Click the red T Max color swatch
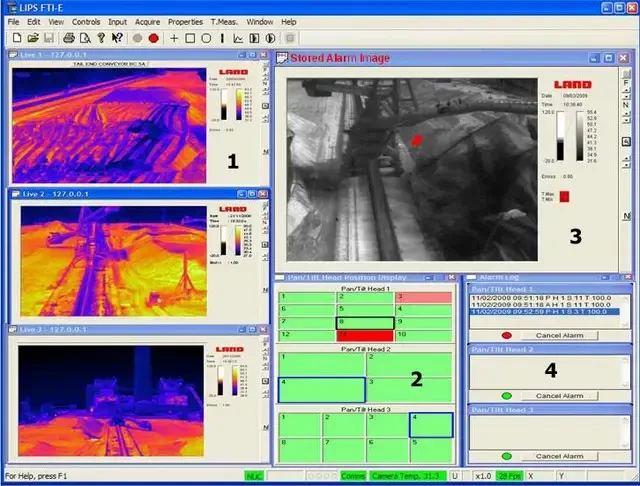 point(563,196)
